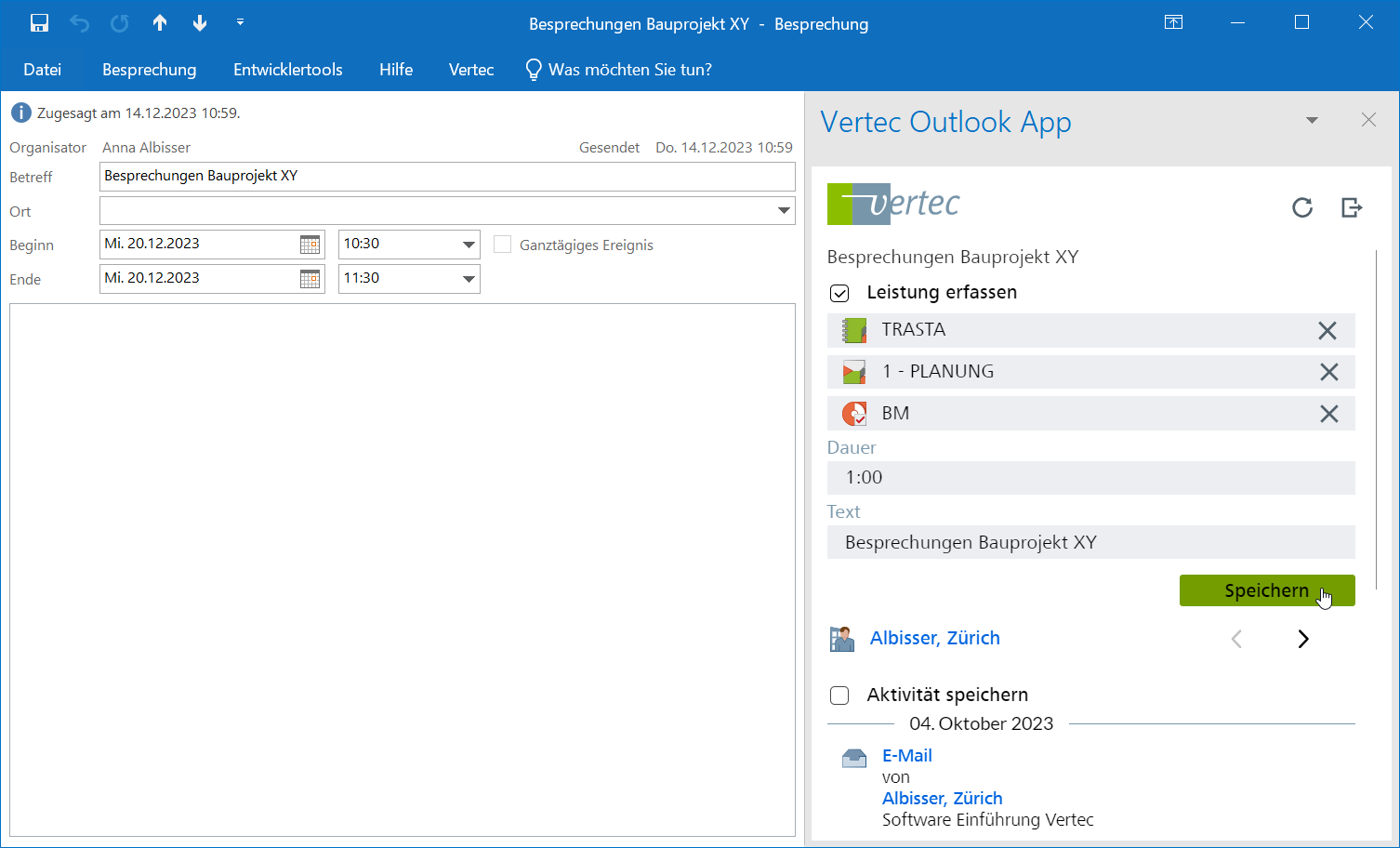Uncheck the Leistung erfassen checkbox
This screenshot has width=1400, height=848.
(839, 293)
